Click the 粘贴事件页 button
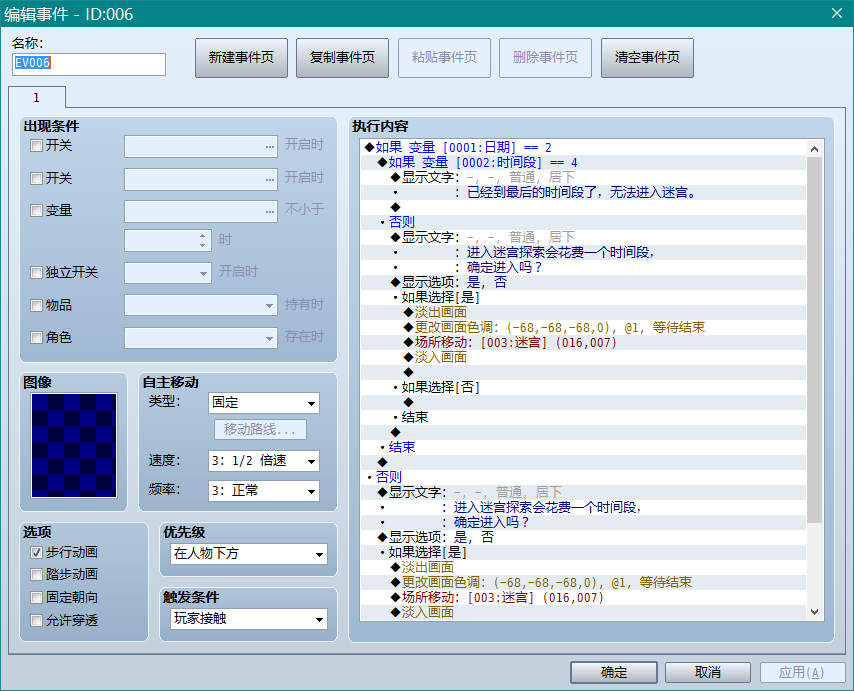 [444, 58]
